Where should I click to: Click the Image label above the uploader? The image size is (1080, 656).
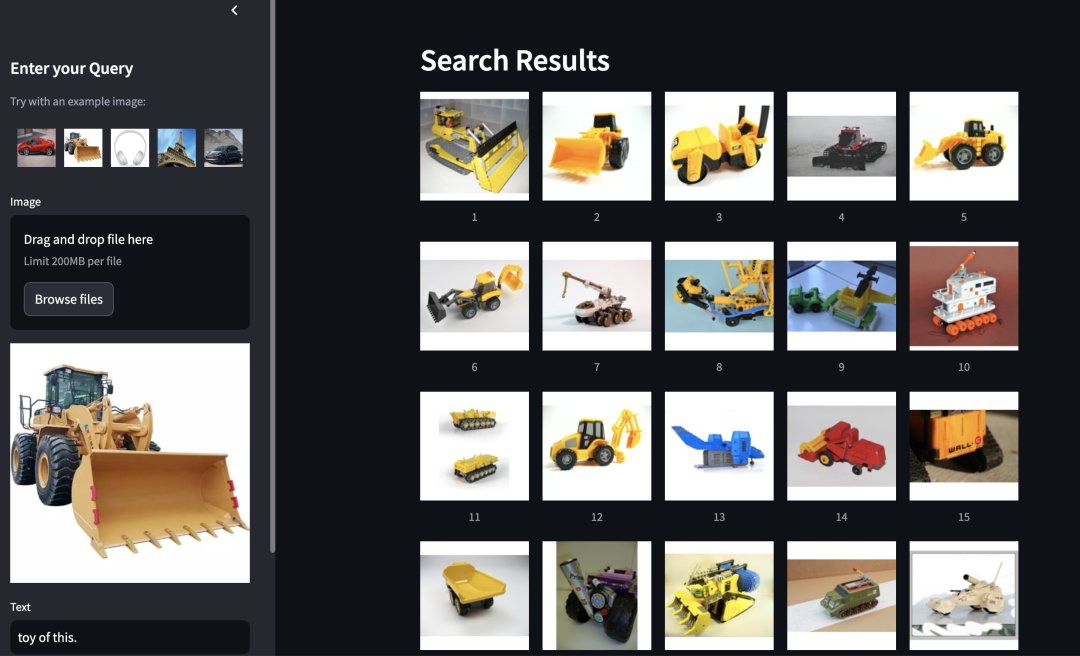[x=25, y=202]
